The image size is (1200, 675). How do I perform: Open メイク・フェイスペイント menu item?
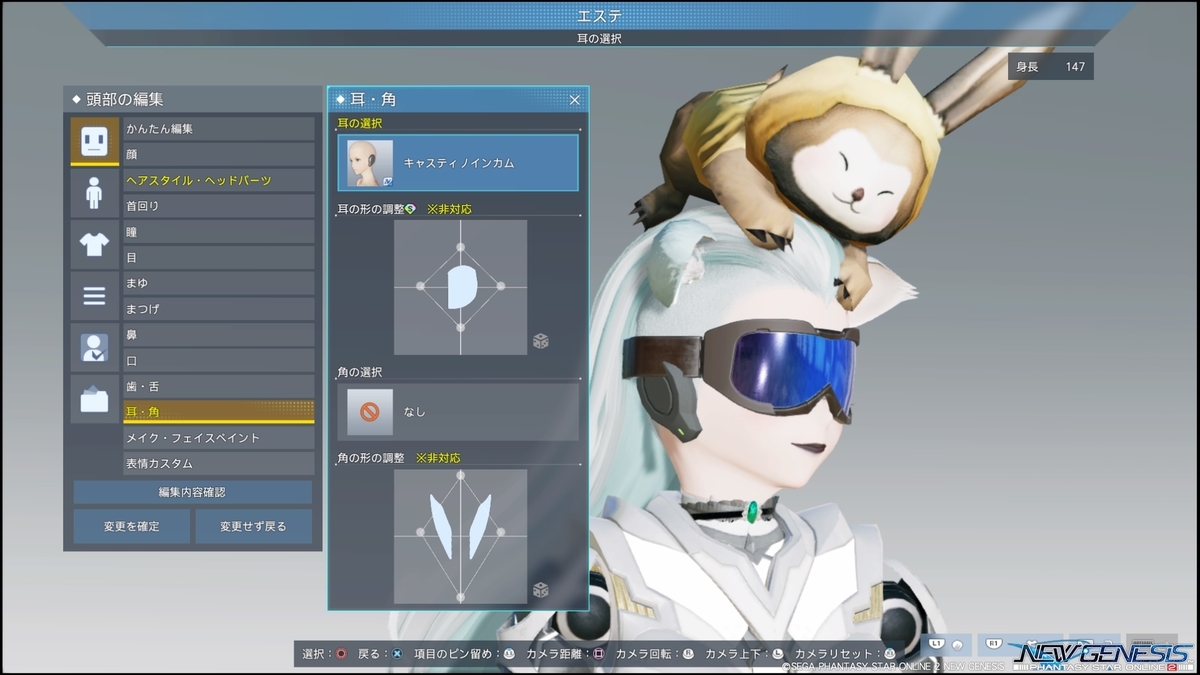point(219,438)
